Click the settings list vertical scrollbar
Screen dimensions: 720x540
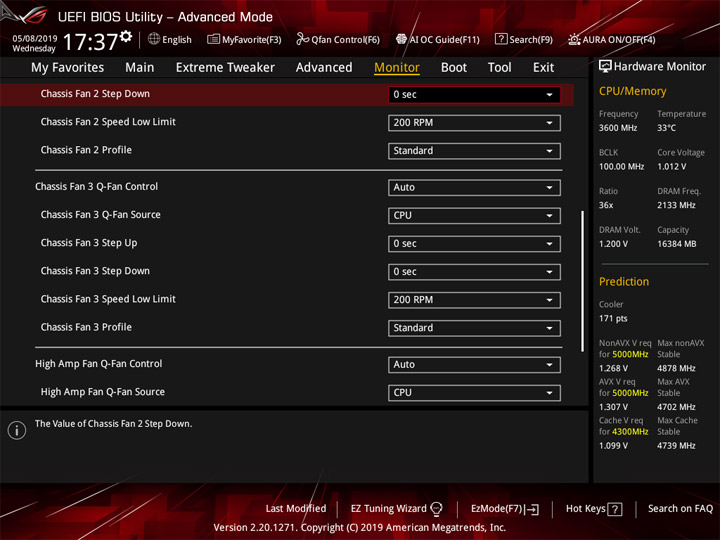(582, 281)
